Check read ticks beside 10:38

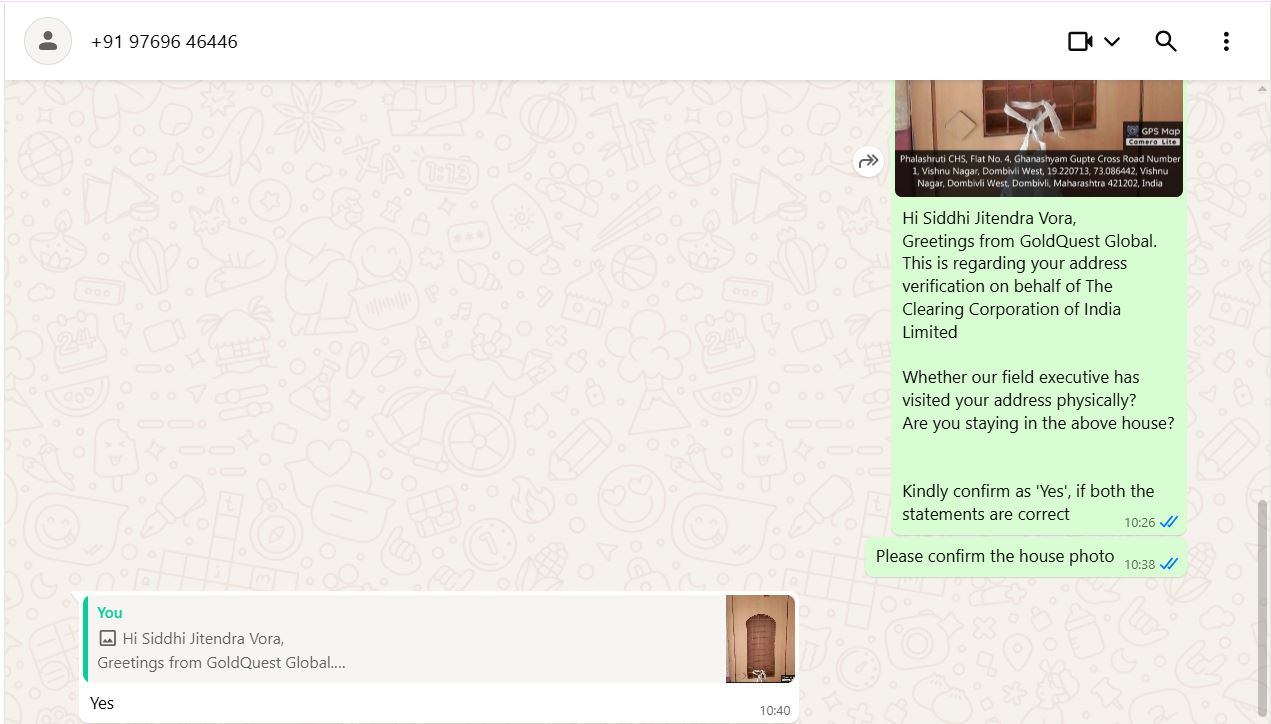tap(1169, 564)
